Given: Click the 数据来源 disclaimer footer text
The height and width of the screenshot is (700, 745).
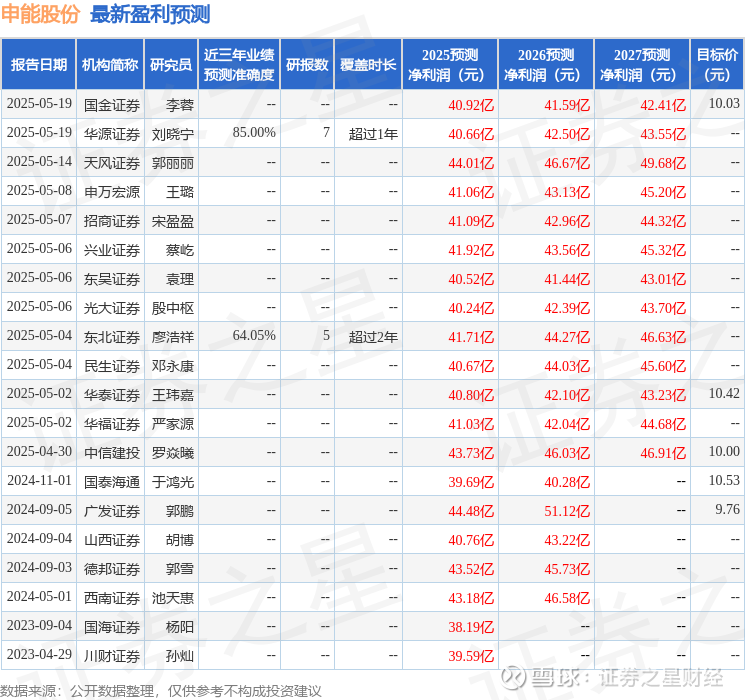Looking at the screenshot, I should coord(161,690).
